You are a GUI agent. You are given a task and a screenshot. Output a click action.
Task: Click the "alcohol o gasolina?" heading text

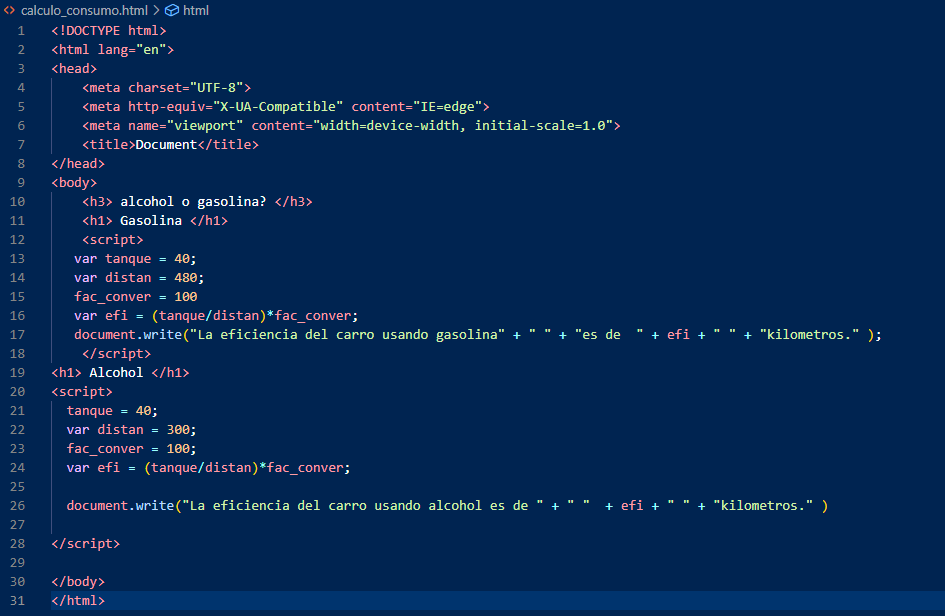click(193, 201)
